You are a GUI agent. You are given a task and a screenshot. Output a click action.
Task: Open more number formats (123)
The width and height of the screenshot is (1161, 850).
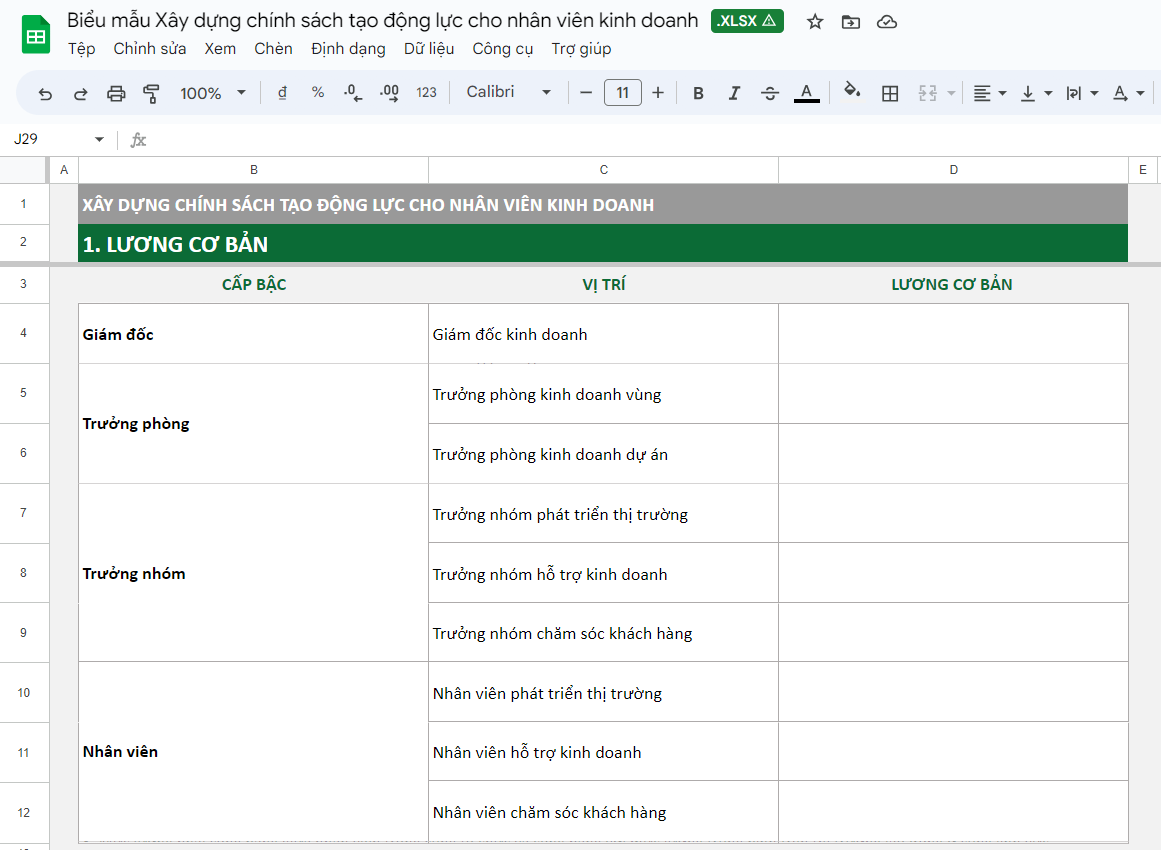[x=426, y=93]
